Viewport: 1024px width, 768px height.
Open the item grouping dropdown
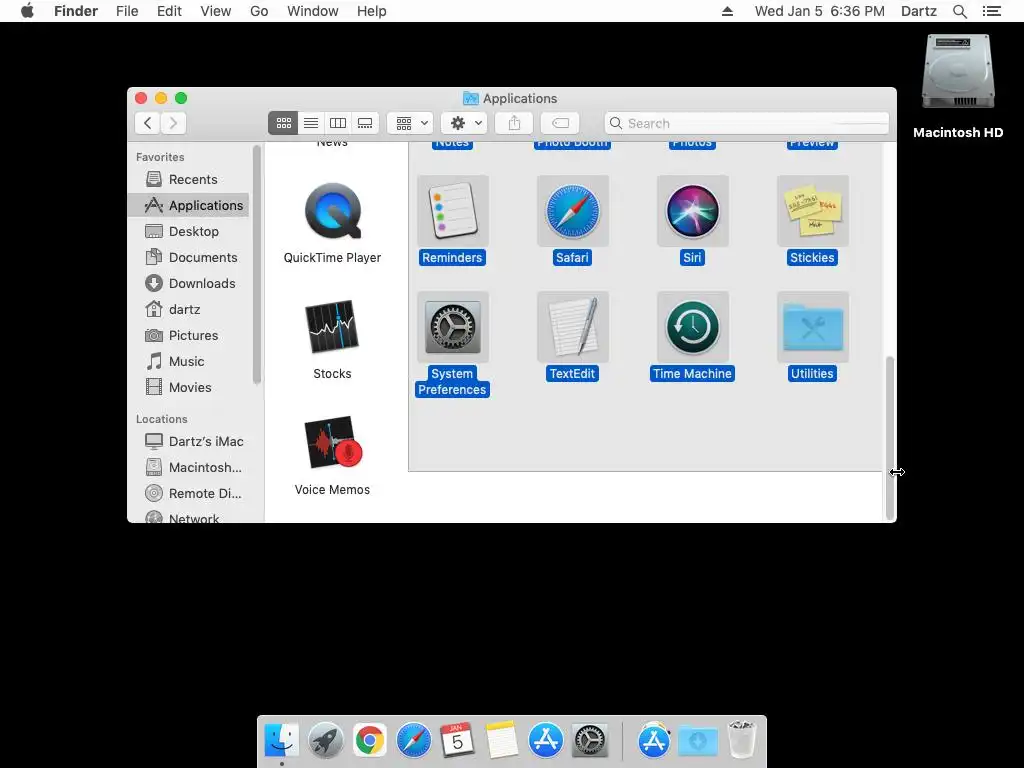(x=411, y=123)
